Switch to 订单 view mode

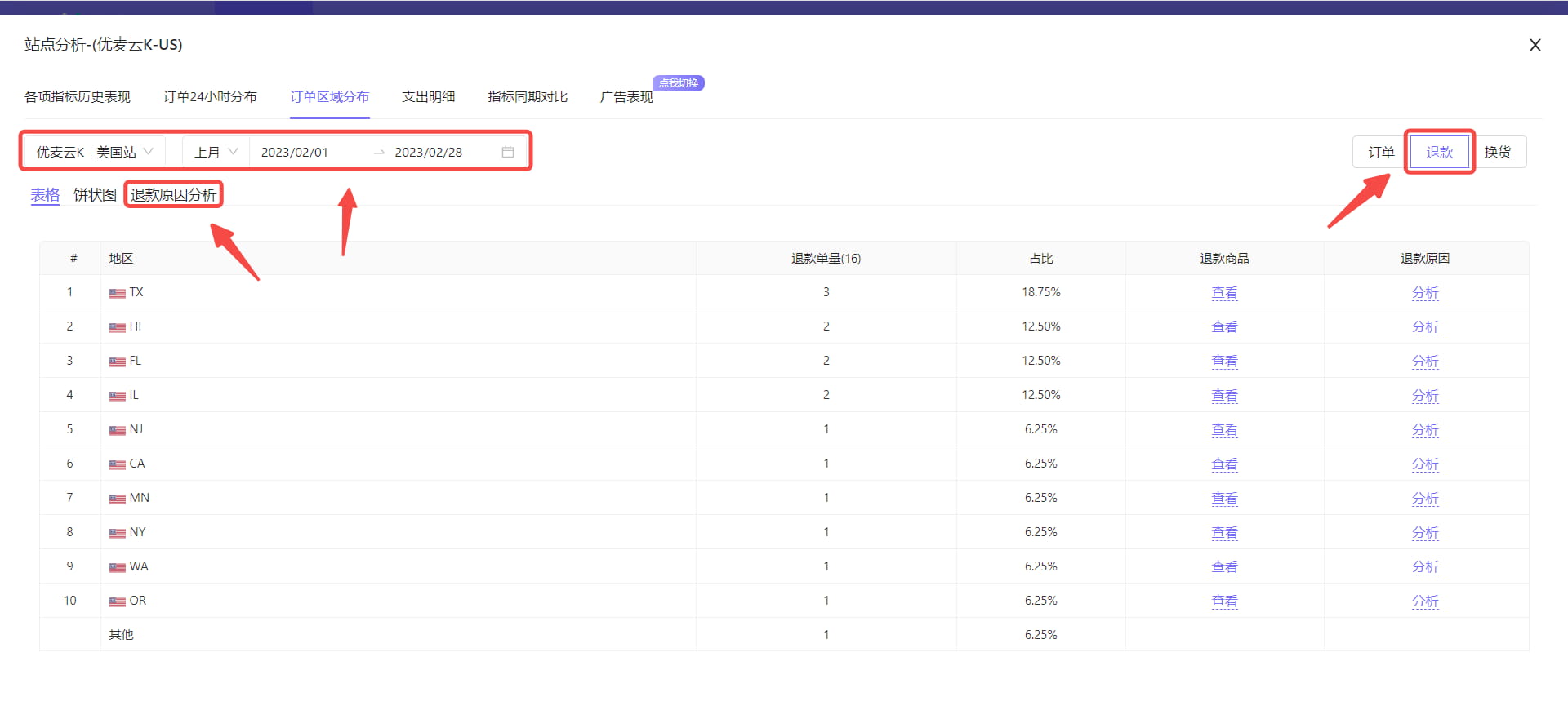point(1381,152)
